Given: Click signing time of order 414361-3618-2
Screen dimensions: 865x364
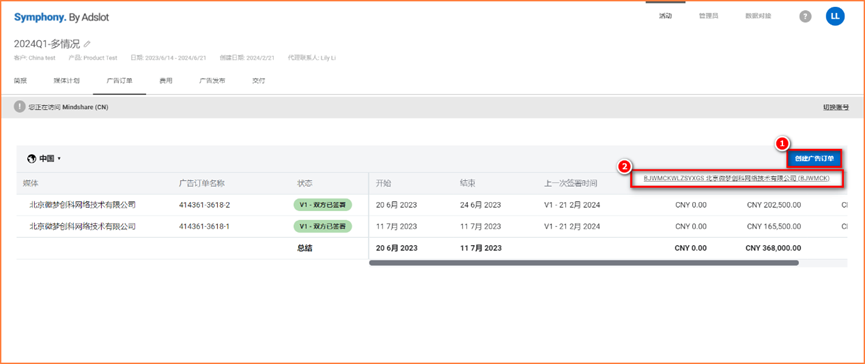Looking at the screenshot, I should pyautogui.click(x=572, y=205).
